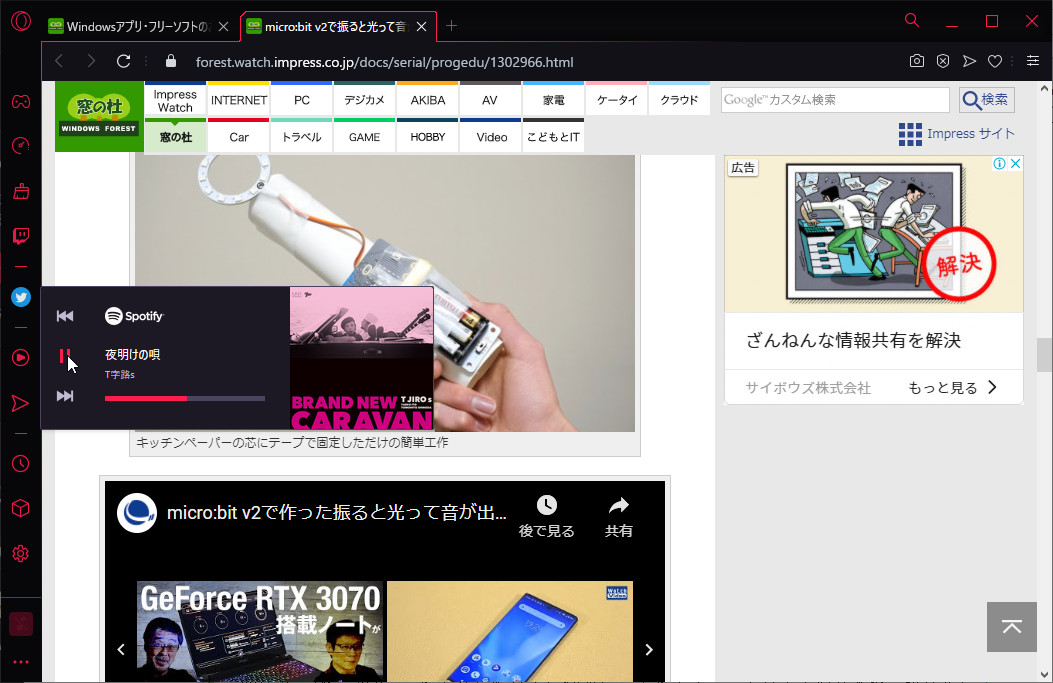Go back to the previous Spotify track

click(65, 316)
